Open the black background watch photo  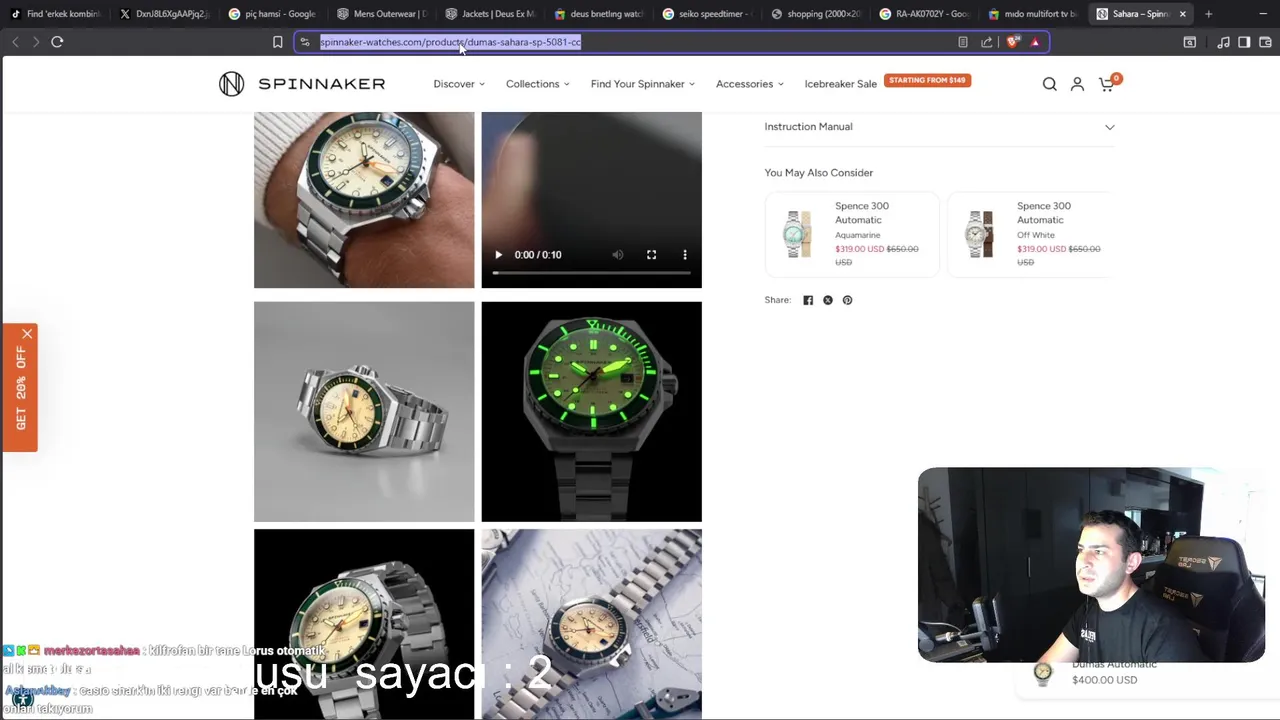pos(364,624)
